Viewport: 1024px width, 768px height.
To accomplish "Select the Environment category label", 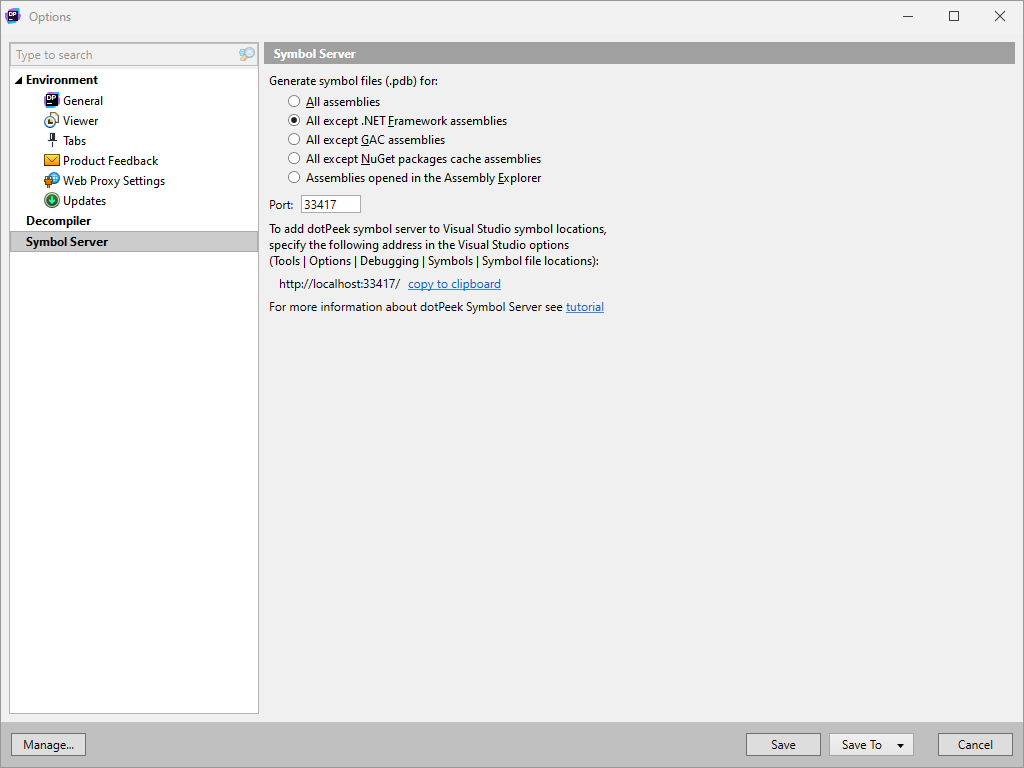I will click(x=62, y=80).
